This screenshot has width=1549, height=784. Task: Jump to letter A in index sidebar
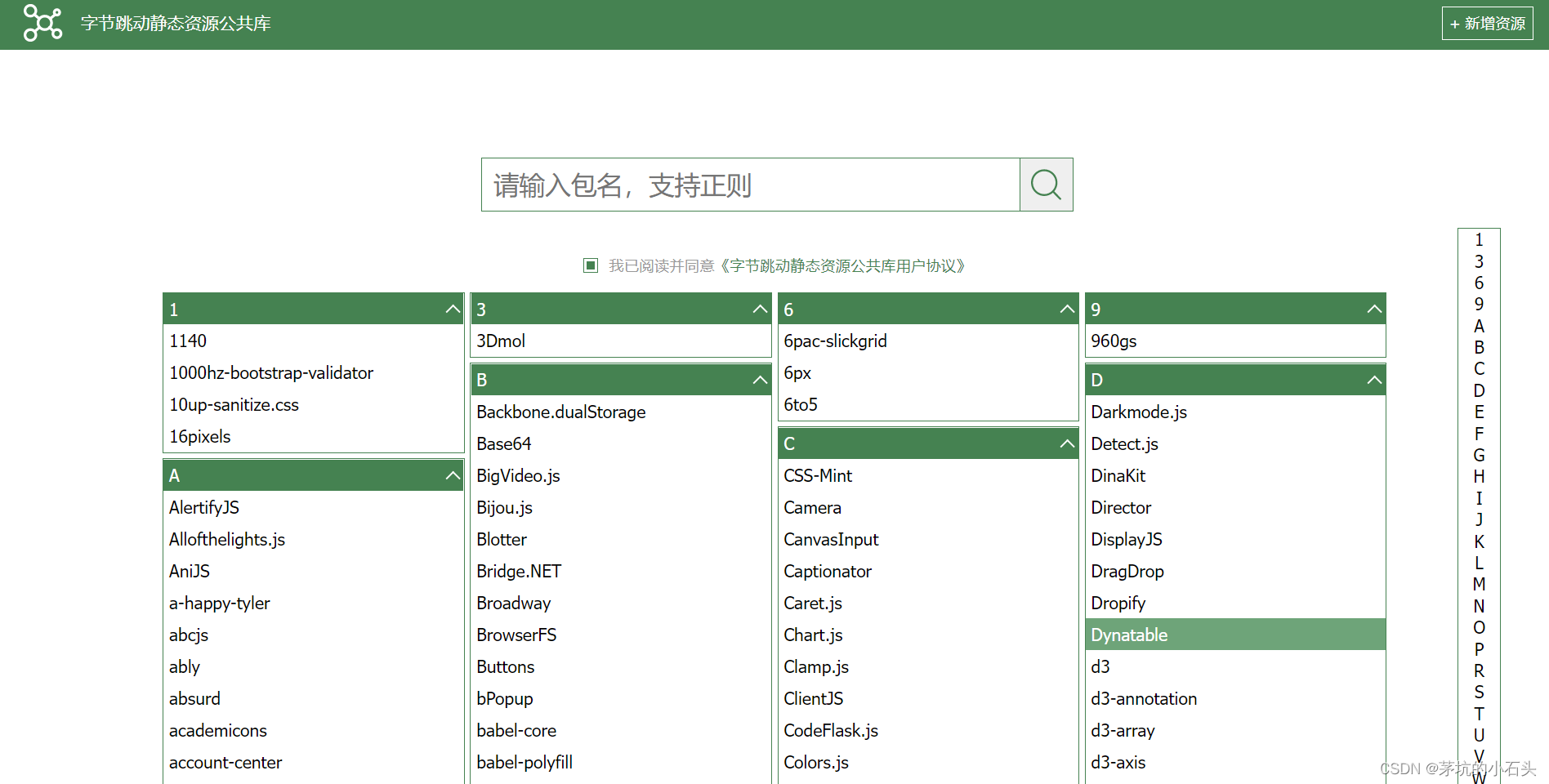tap(1479, 326)
